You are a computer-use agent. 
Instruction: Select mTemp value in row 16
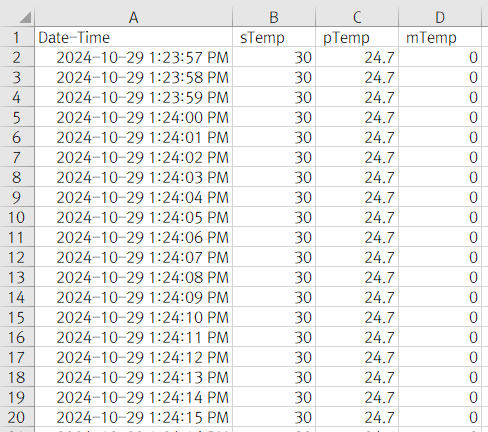tap(440, 337)
